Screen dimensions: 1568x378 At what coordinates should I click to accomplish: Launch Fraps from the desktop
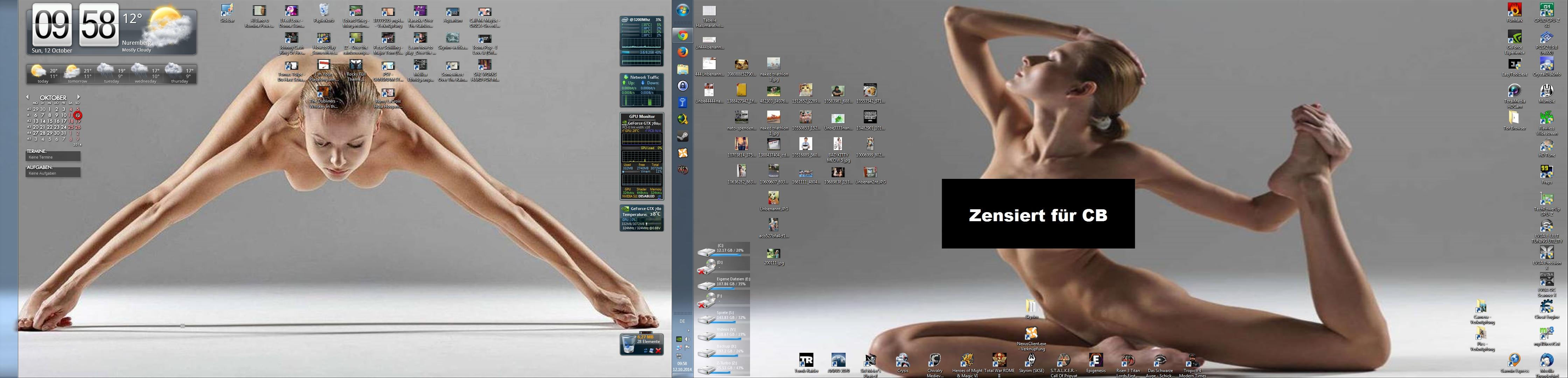click(1546, 171)
